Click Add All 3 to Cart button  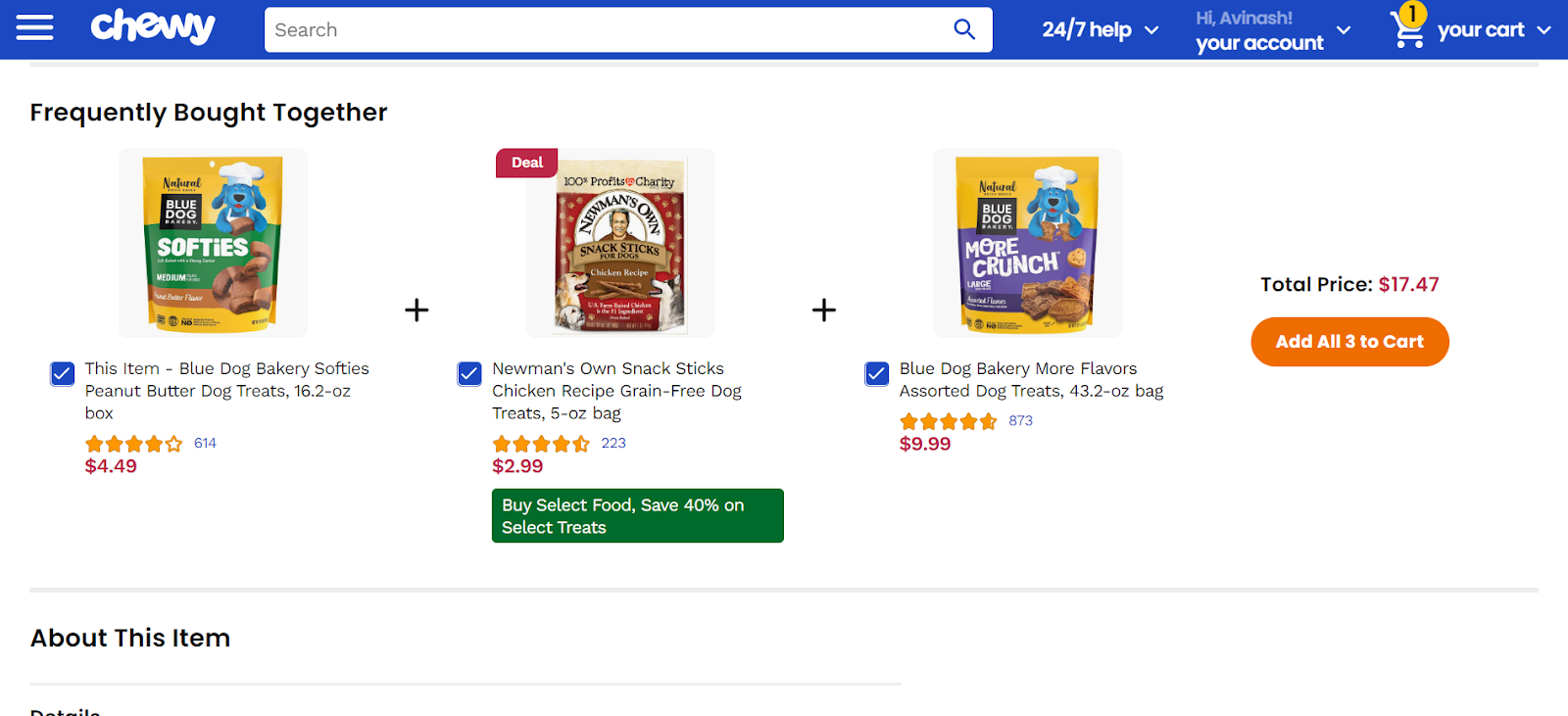pos(1349,342)
